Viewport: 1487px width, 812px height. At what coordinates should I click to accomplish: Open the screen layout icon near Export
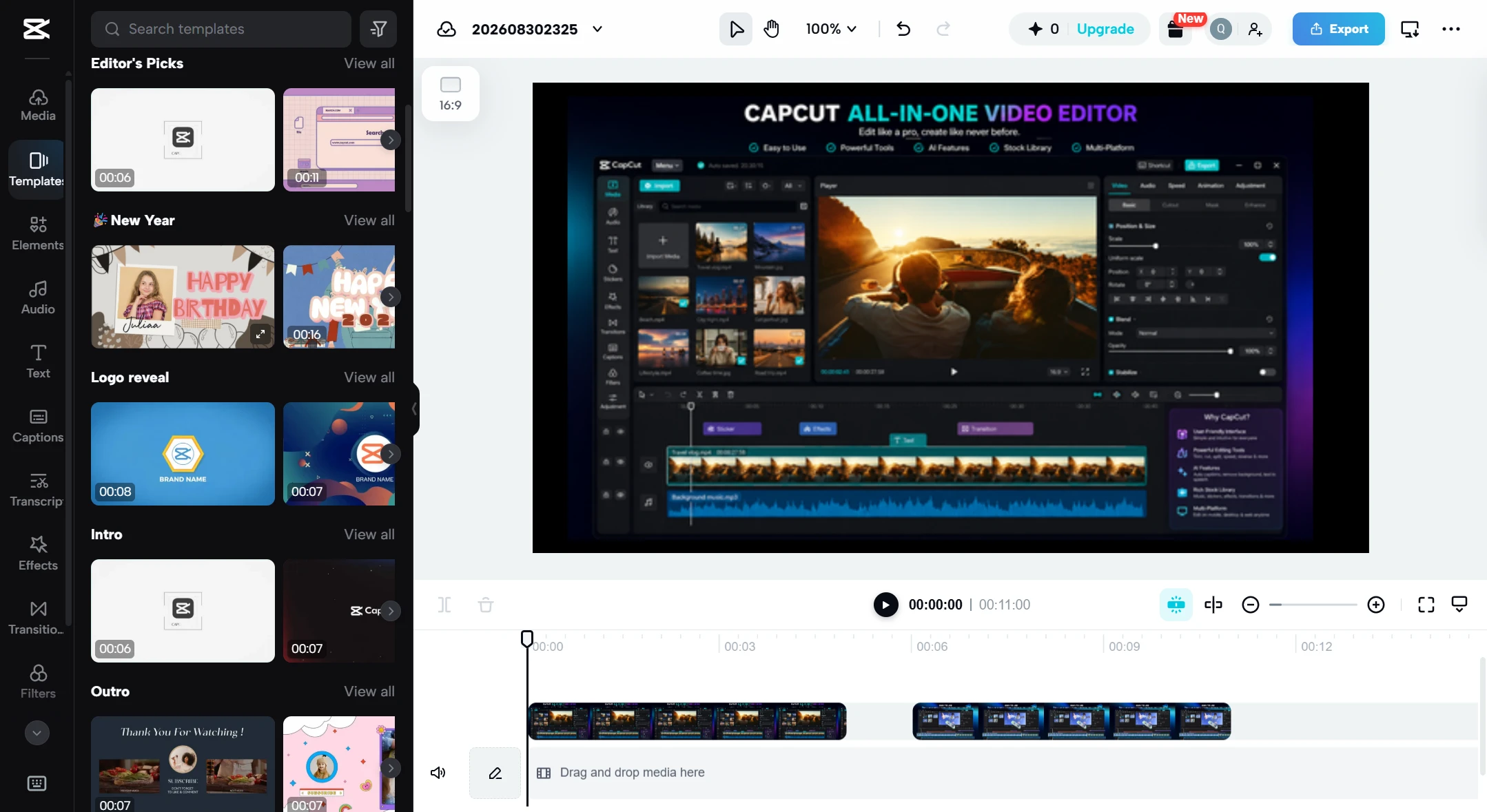pos(1410,29)
